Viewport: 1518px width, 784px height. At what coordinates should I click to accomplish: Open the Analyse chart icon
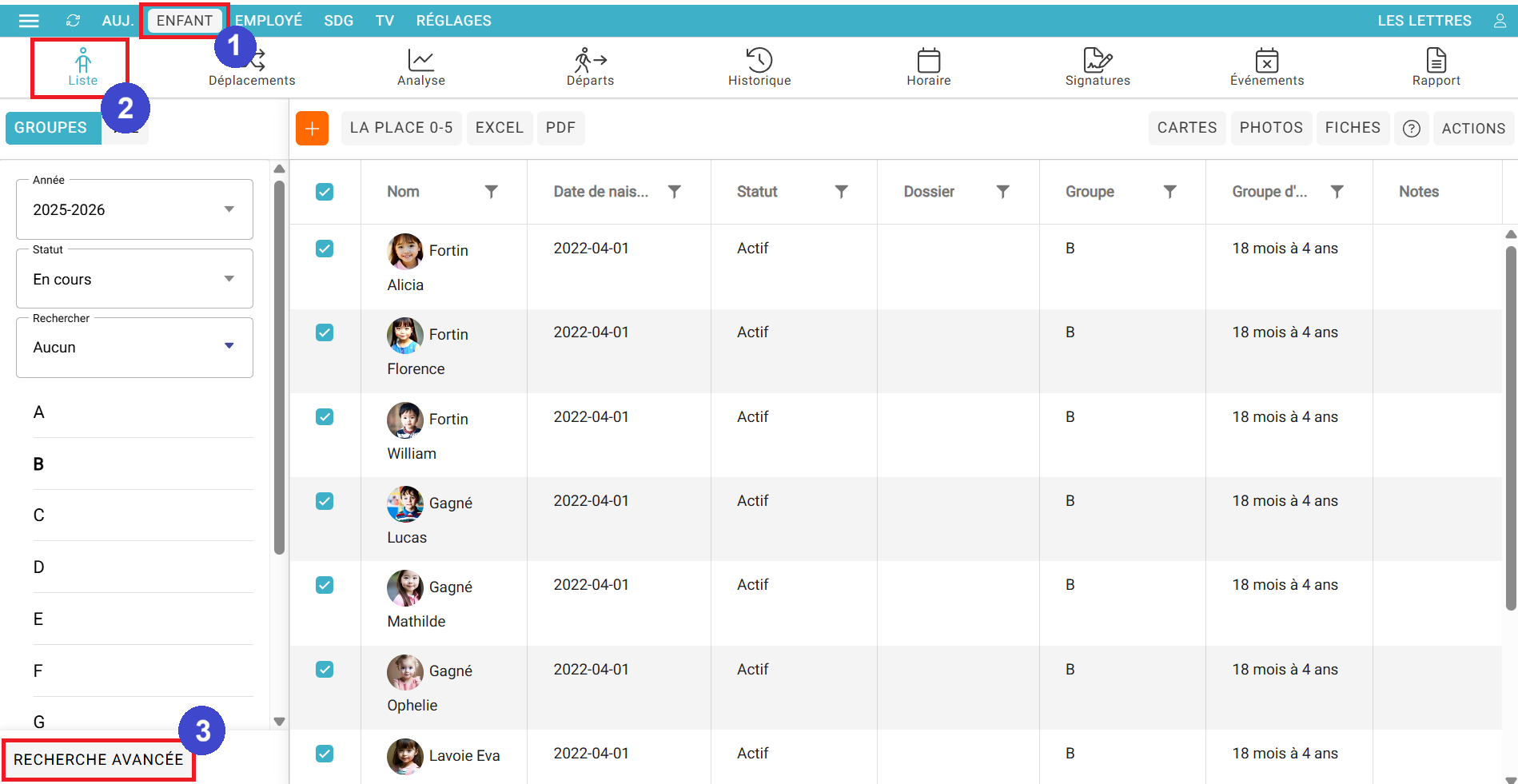420,60
